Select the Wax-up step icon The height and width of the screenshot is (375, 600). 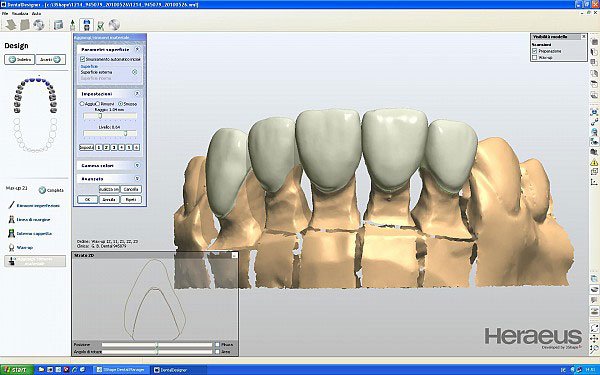point(11,248)
